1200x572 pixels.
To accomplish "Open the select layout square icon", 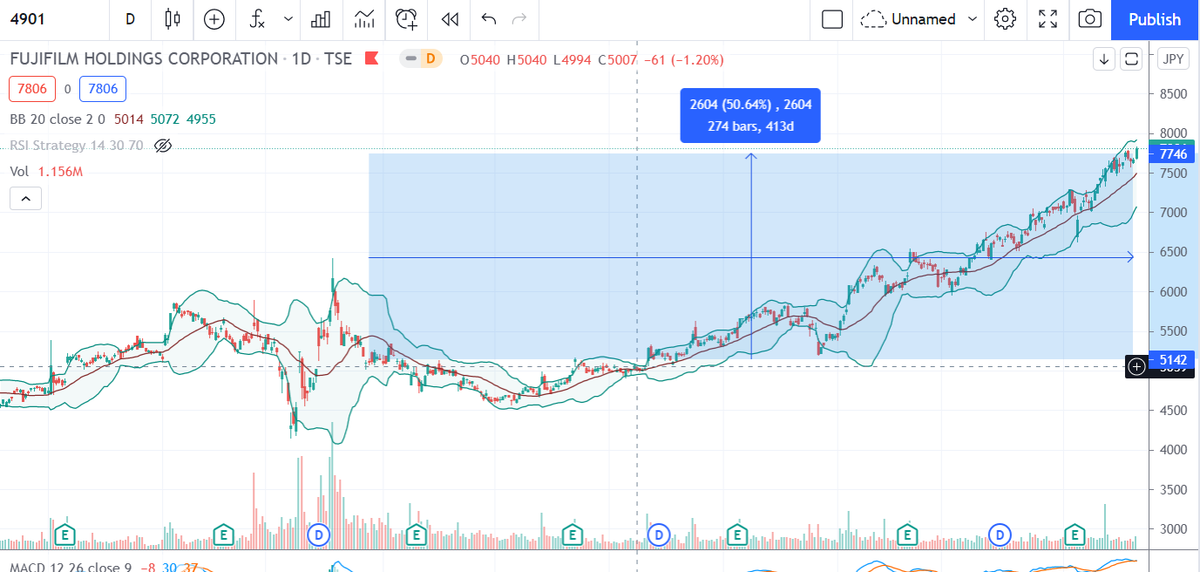I will click(832, 19).
